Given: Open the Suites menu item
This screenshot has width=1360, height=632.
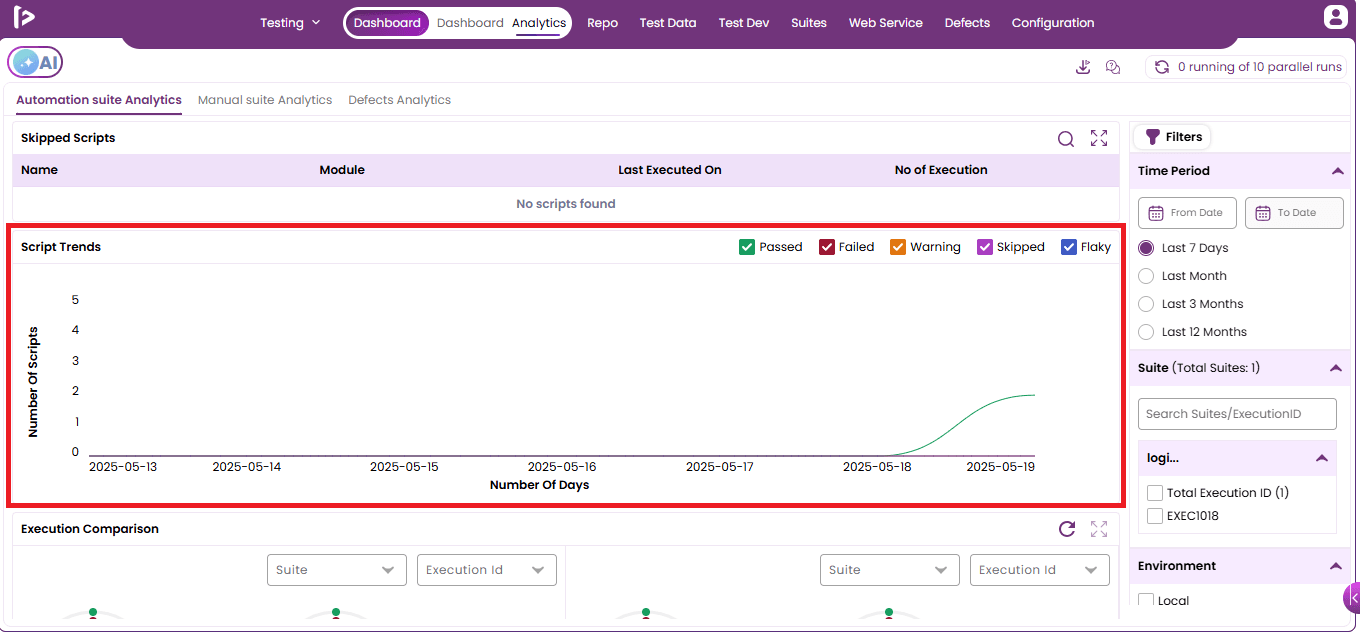Looking at the screenshot, I should coord(809,23).
